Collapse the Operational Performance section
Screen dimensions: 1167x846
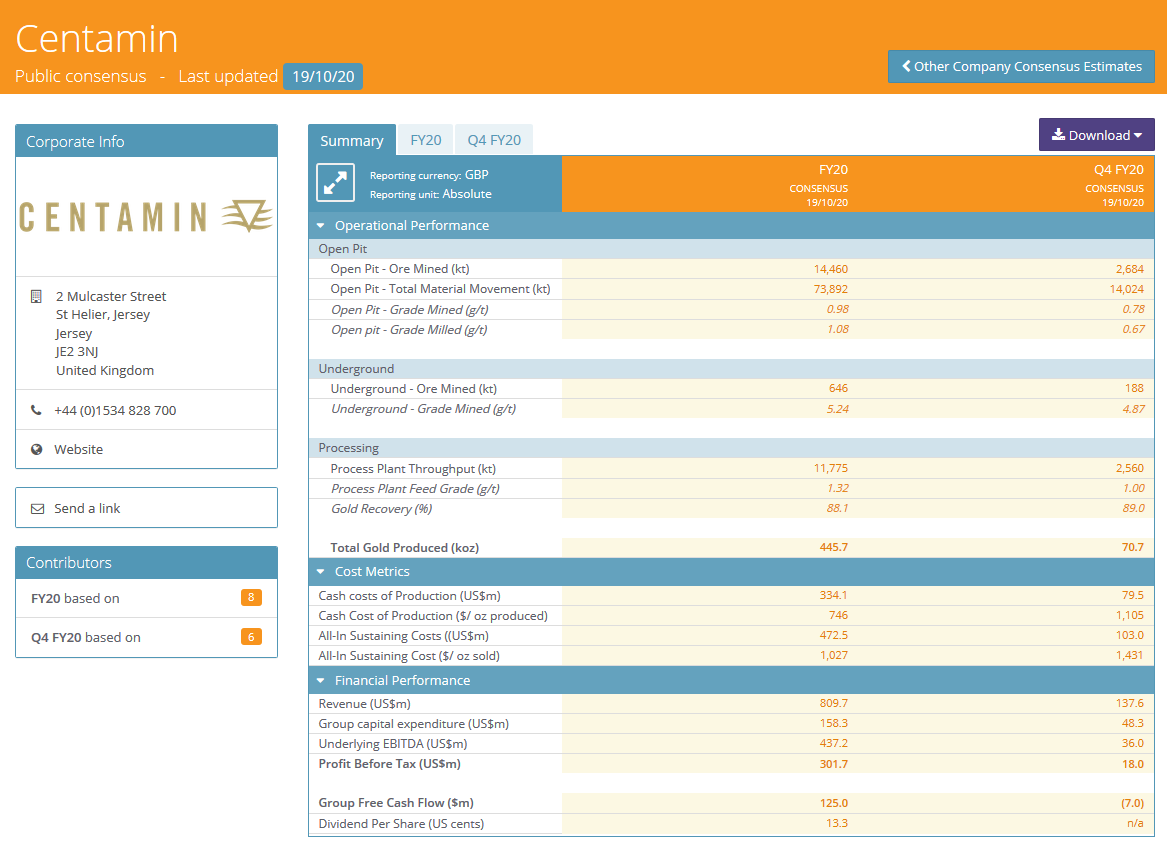coord(321,225)
